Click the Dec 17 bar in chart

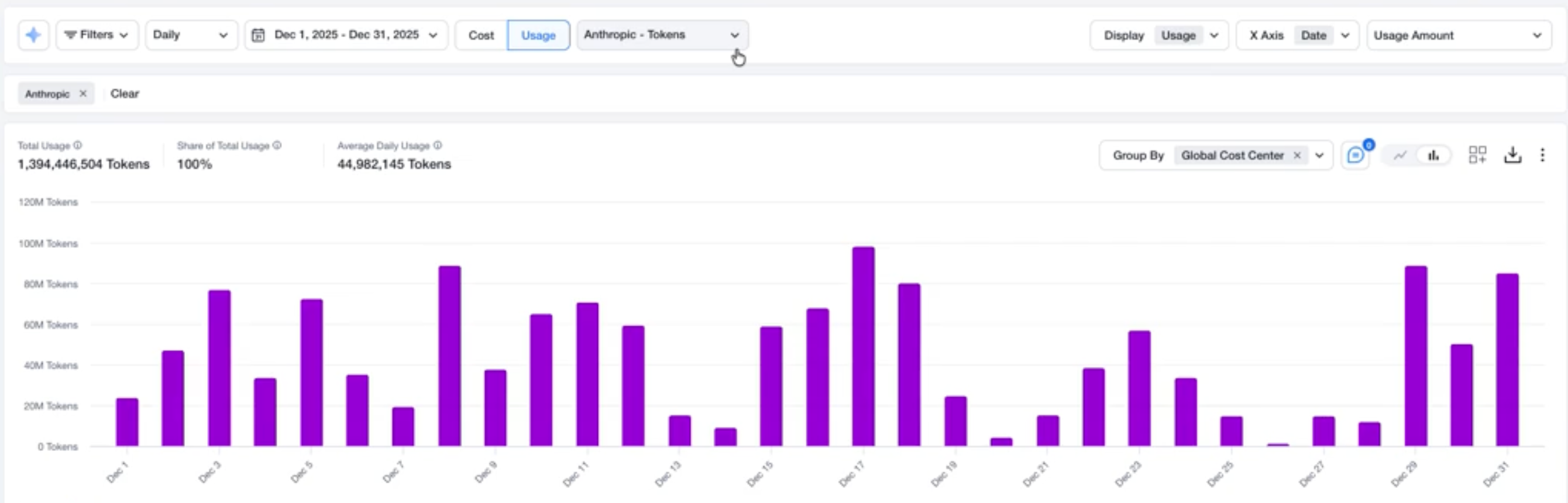tap(863, 347)
